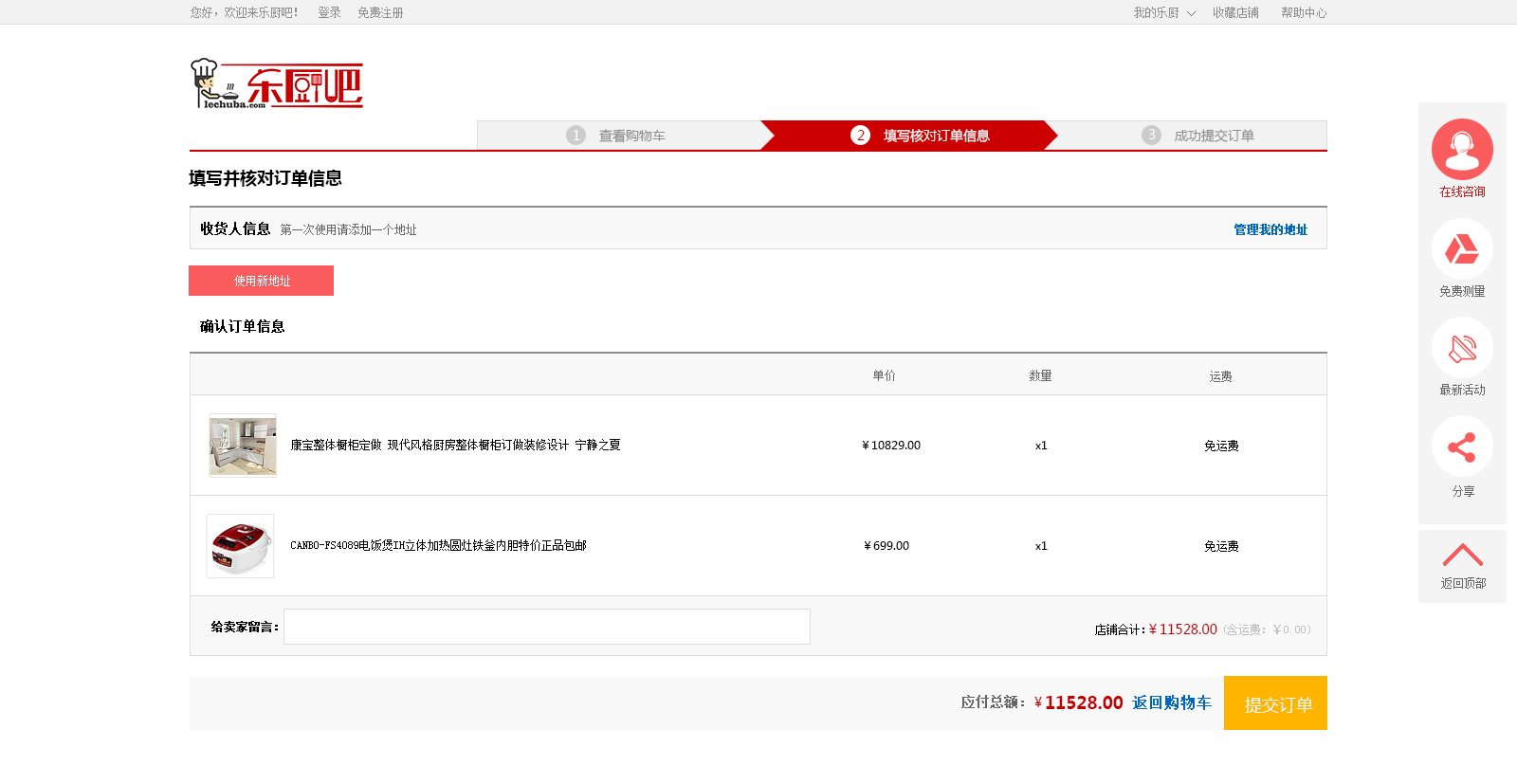Click the 免费注册 link
Screen dimensions: 1517x784
coord(380,12)
